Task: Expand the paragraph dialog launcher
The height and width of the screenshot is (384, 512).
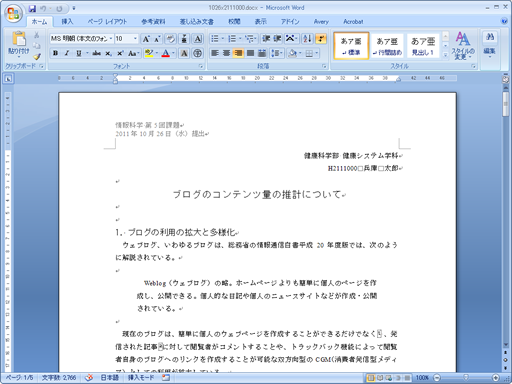Action: point(324,66)
